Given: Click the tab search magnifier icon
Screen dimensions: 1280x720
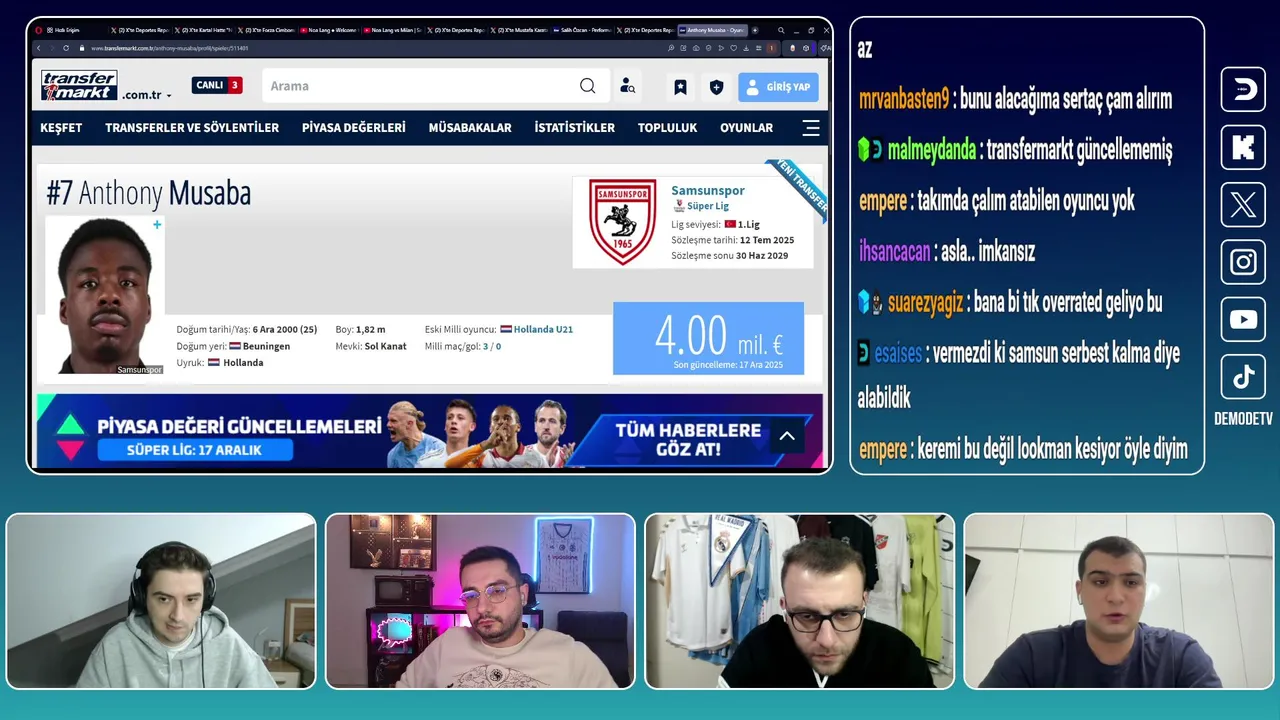Looking at the screenshot, I should pyautogui.click(x=782, y=30).
